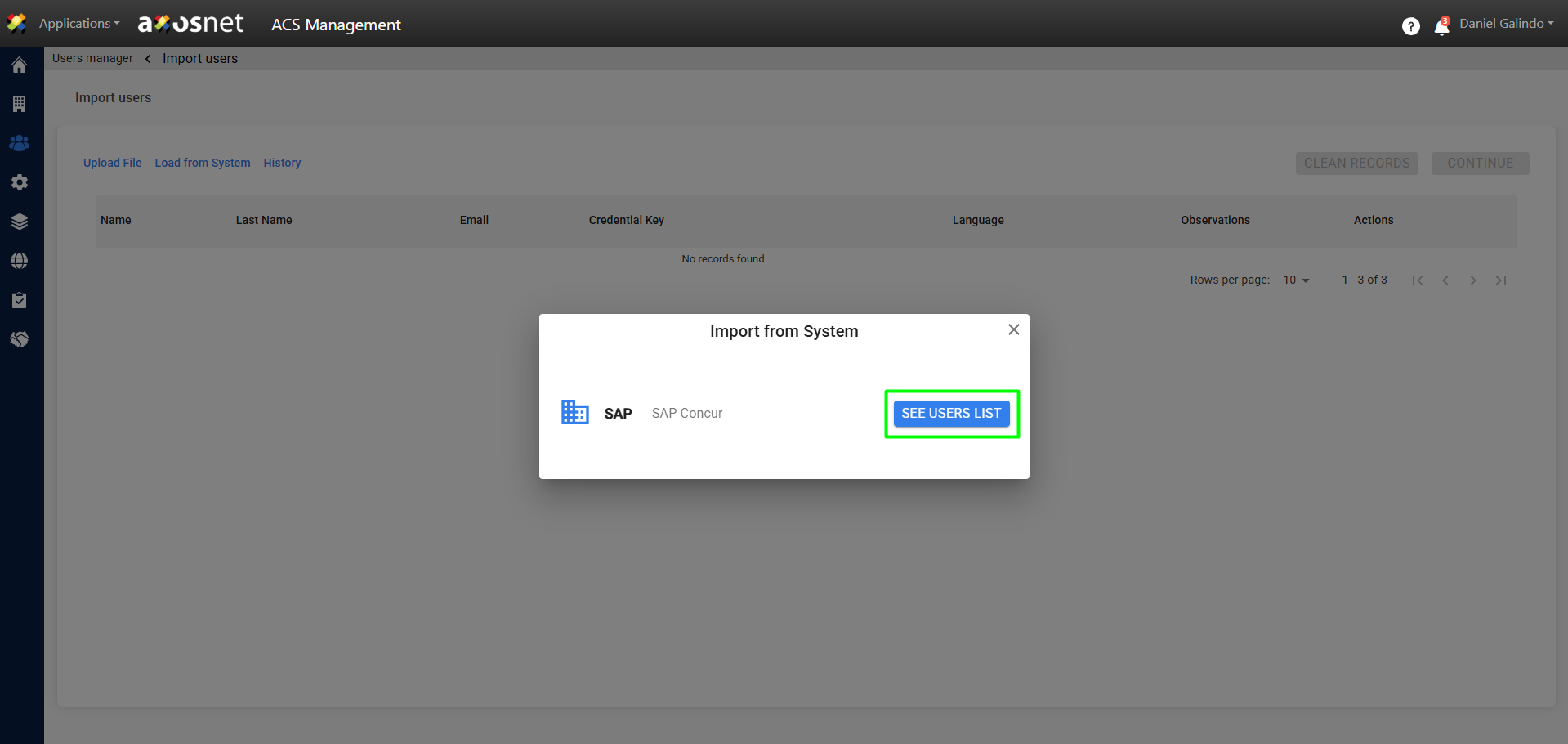Select the handshake icon in sidebar
The width and height of the screenshot is (1568, 744).
tap(20, 339)
